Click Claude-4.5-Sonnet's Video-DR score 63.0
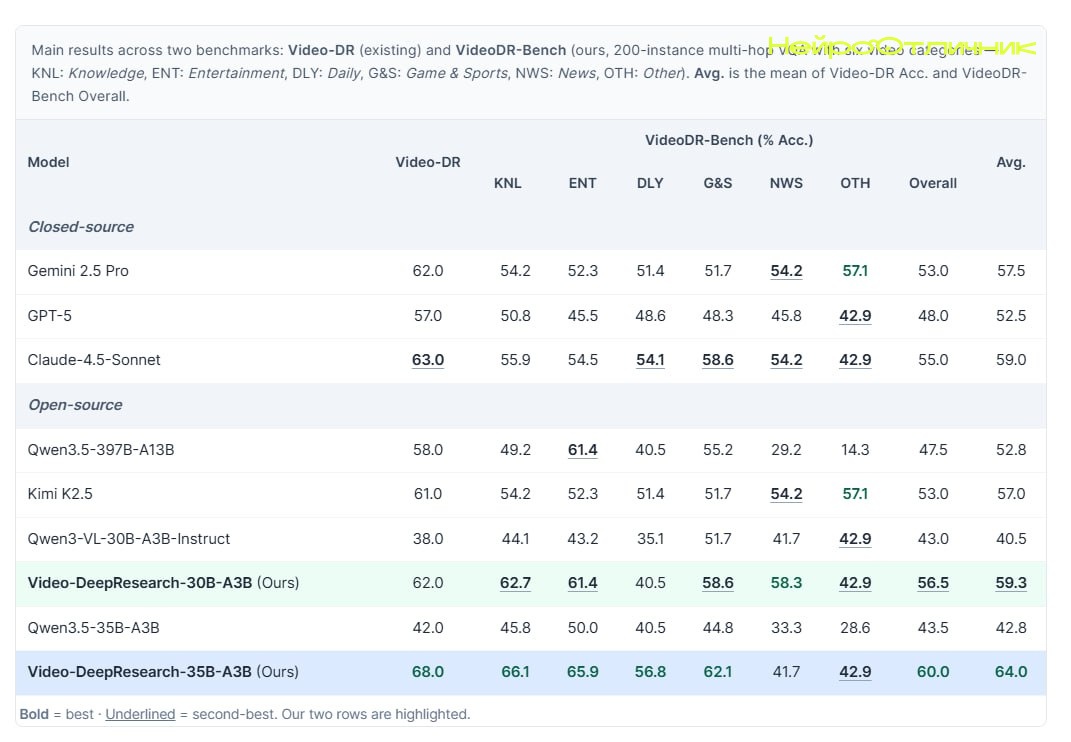This screenshot has width=1071, height=742. (x=428, y=359)
